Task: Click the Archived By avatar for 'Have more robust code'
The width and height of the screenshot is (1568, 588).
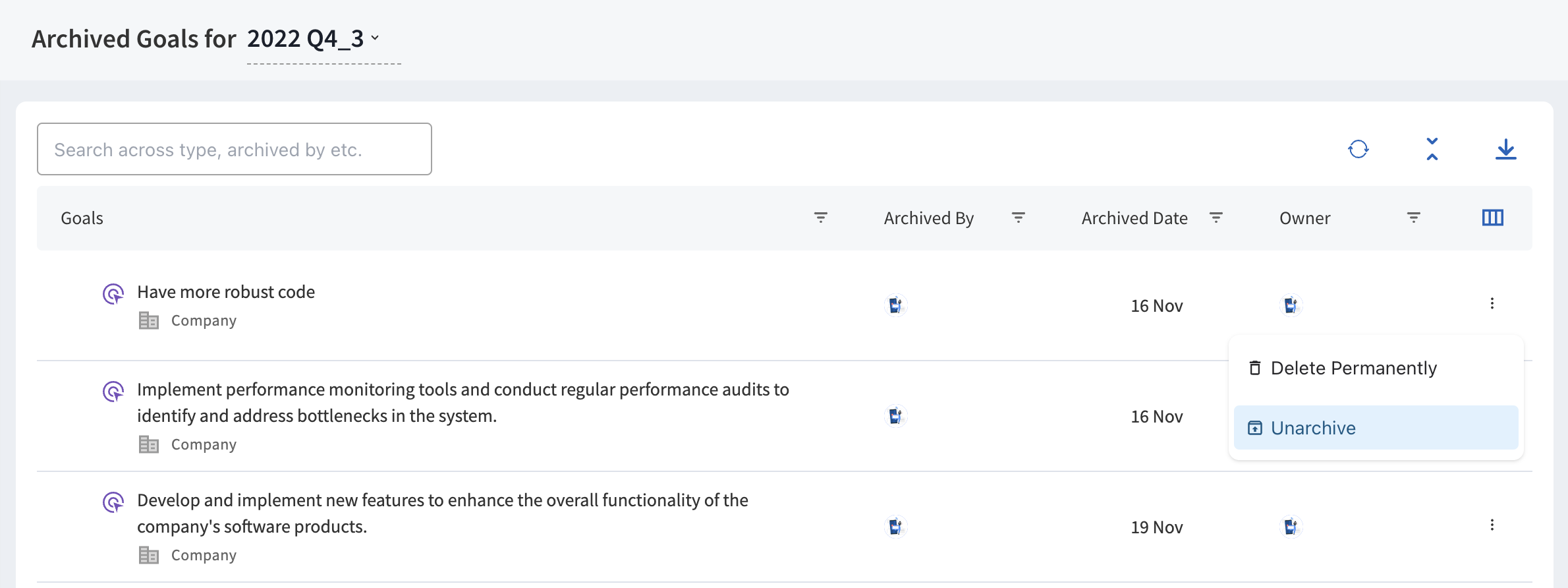Action: coord(895,305)
